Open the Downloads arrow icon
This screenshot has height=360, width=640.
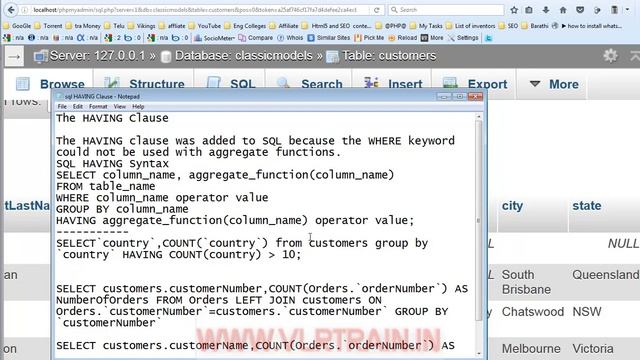[x=546, y=10]
